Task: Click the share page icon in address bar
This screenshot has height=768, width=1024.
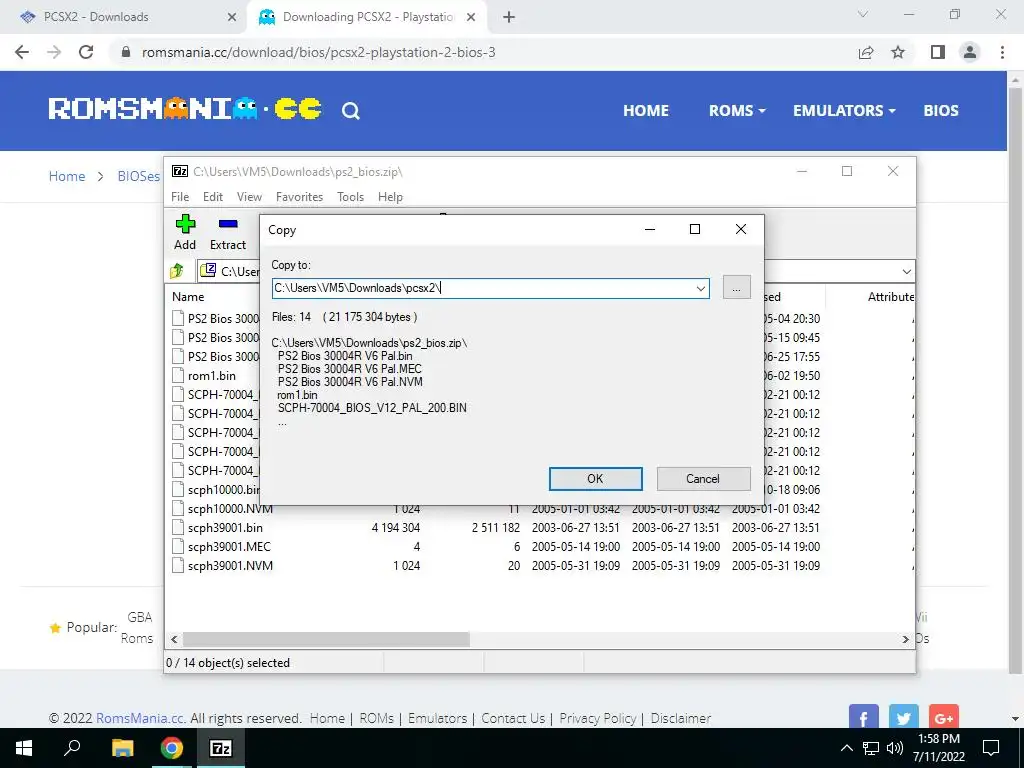Action: point(866,52)
